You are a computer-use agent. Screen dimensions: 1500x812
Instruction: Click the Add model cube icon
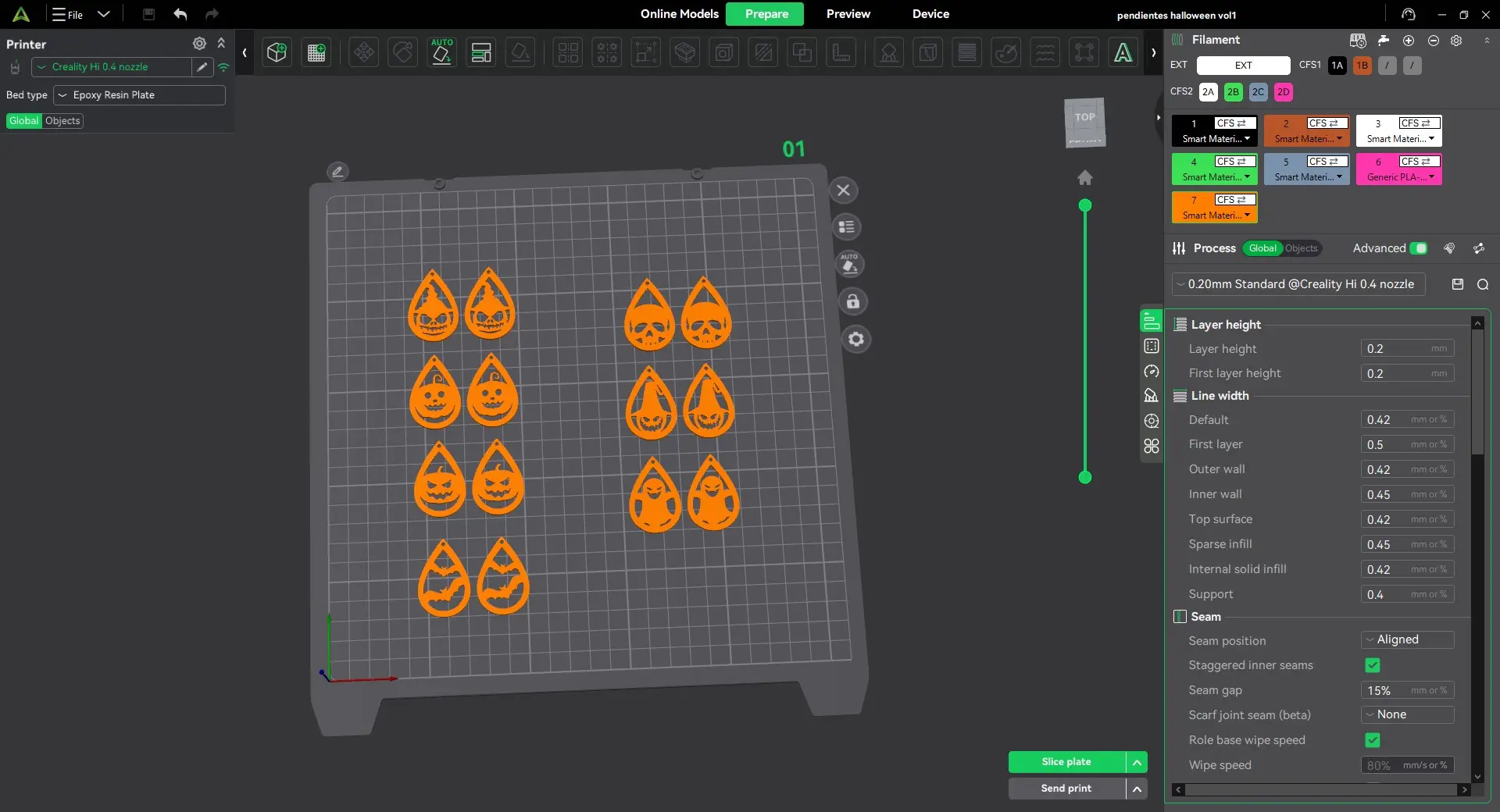[277, 52]
